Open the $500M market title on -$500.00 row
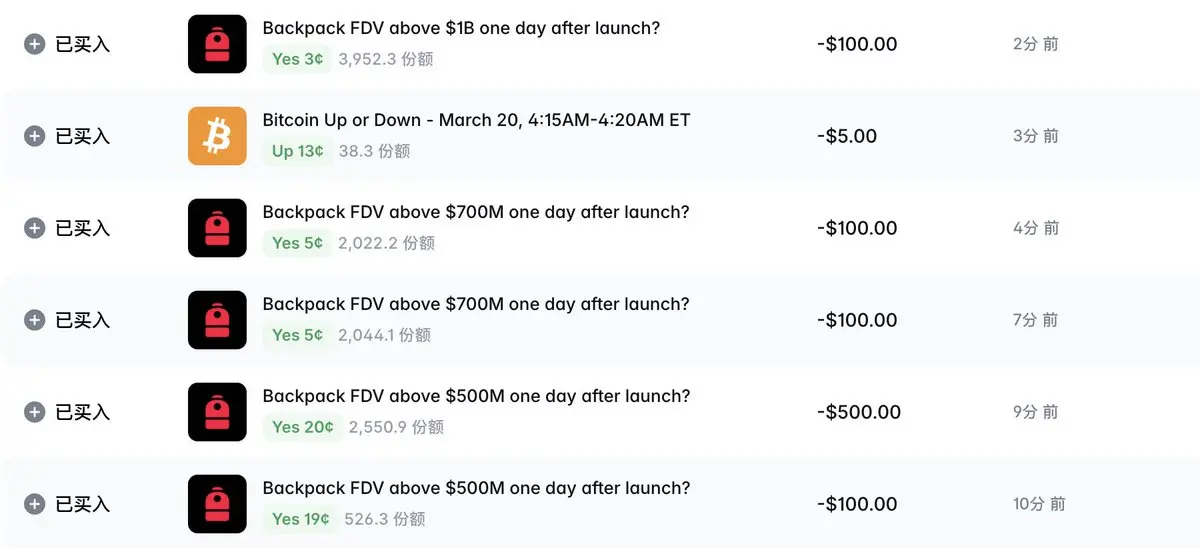The image size is (1200, 548). click(476, 396)
